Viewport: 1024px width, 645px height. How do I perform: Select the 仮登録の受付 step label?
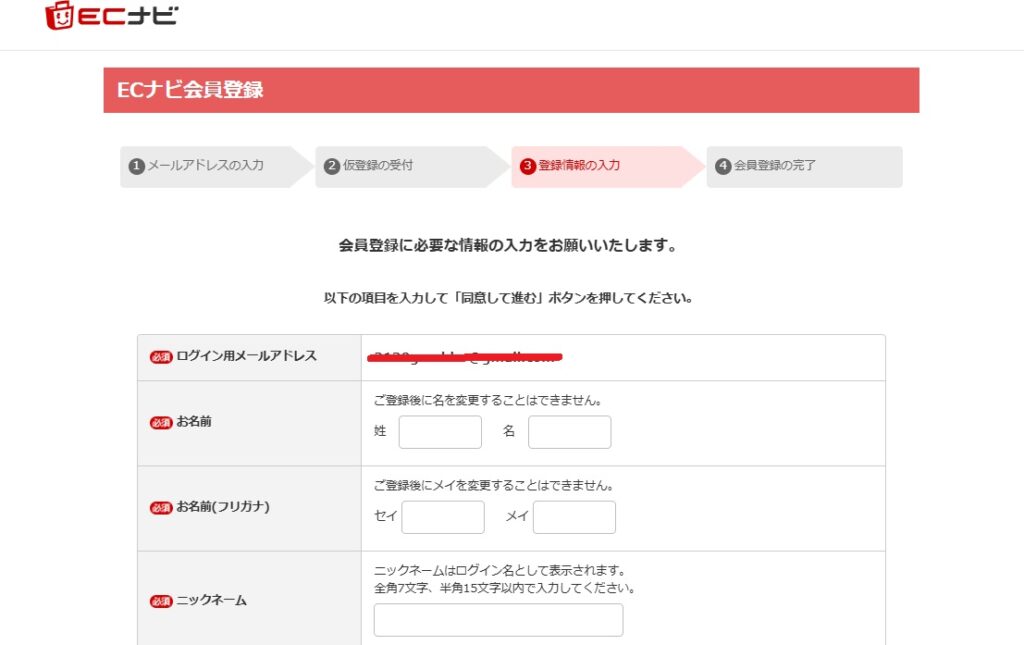pyautogui.click(x=378, y=166)
